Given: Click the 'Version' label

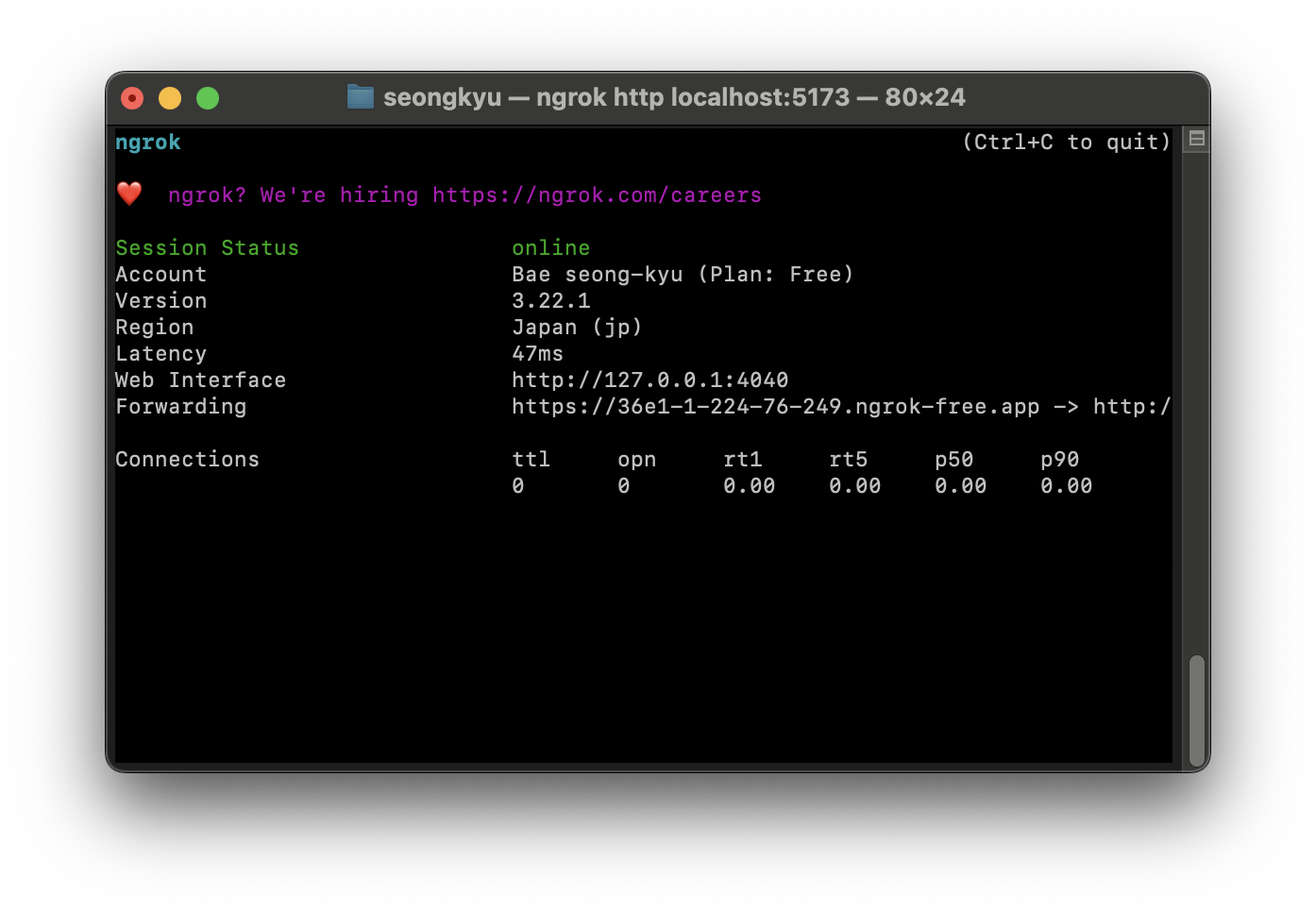Looking at the screenshot, I should click(160, 301).
